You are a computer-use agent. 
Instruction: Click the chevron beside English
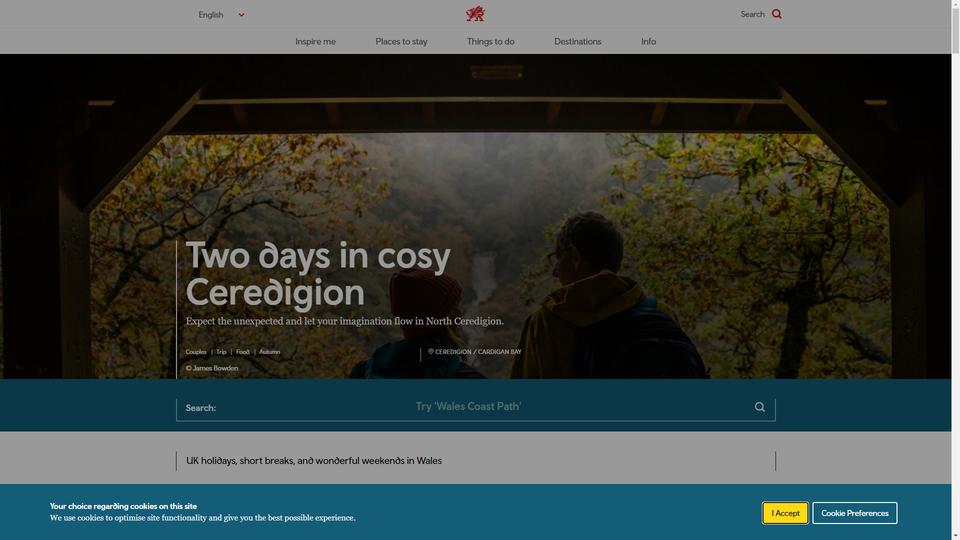(241, 15)
